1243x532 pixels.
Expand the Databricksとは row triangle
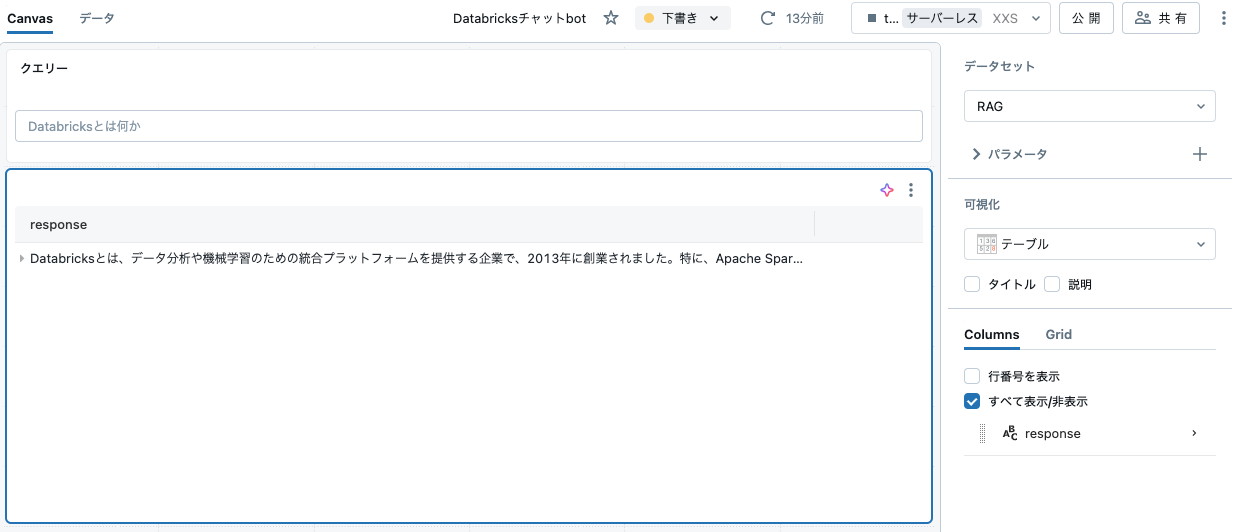(x=22, y=258)
